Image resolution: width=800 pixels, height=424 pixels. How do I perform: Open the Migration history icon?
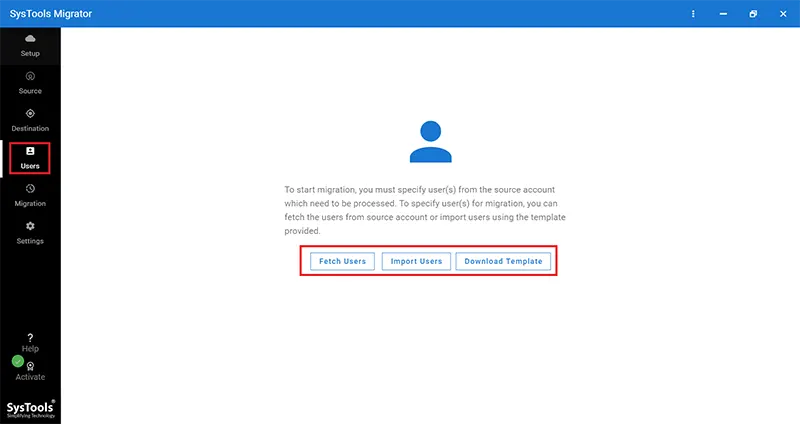tap(30, 189)
